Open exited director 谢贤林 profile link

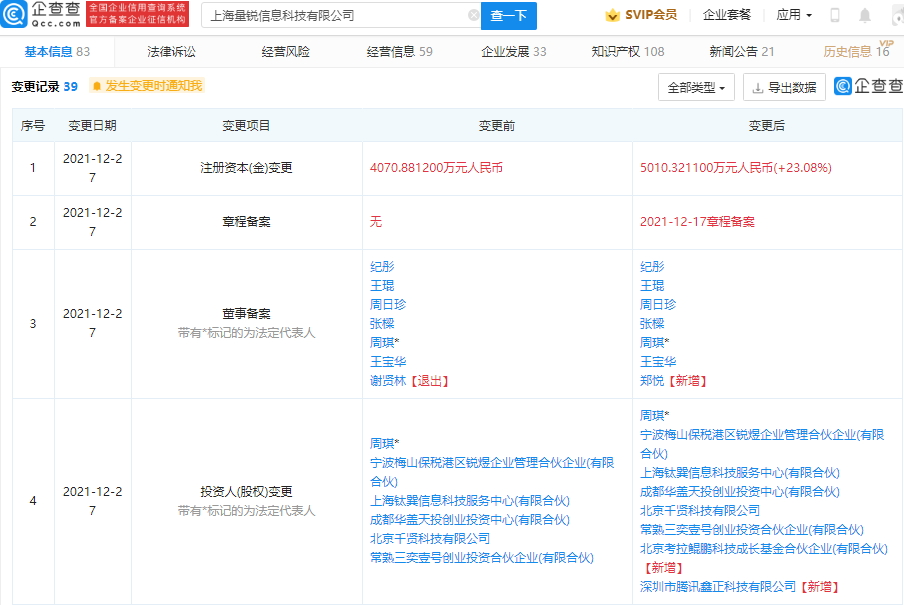[388, 381]
